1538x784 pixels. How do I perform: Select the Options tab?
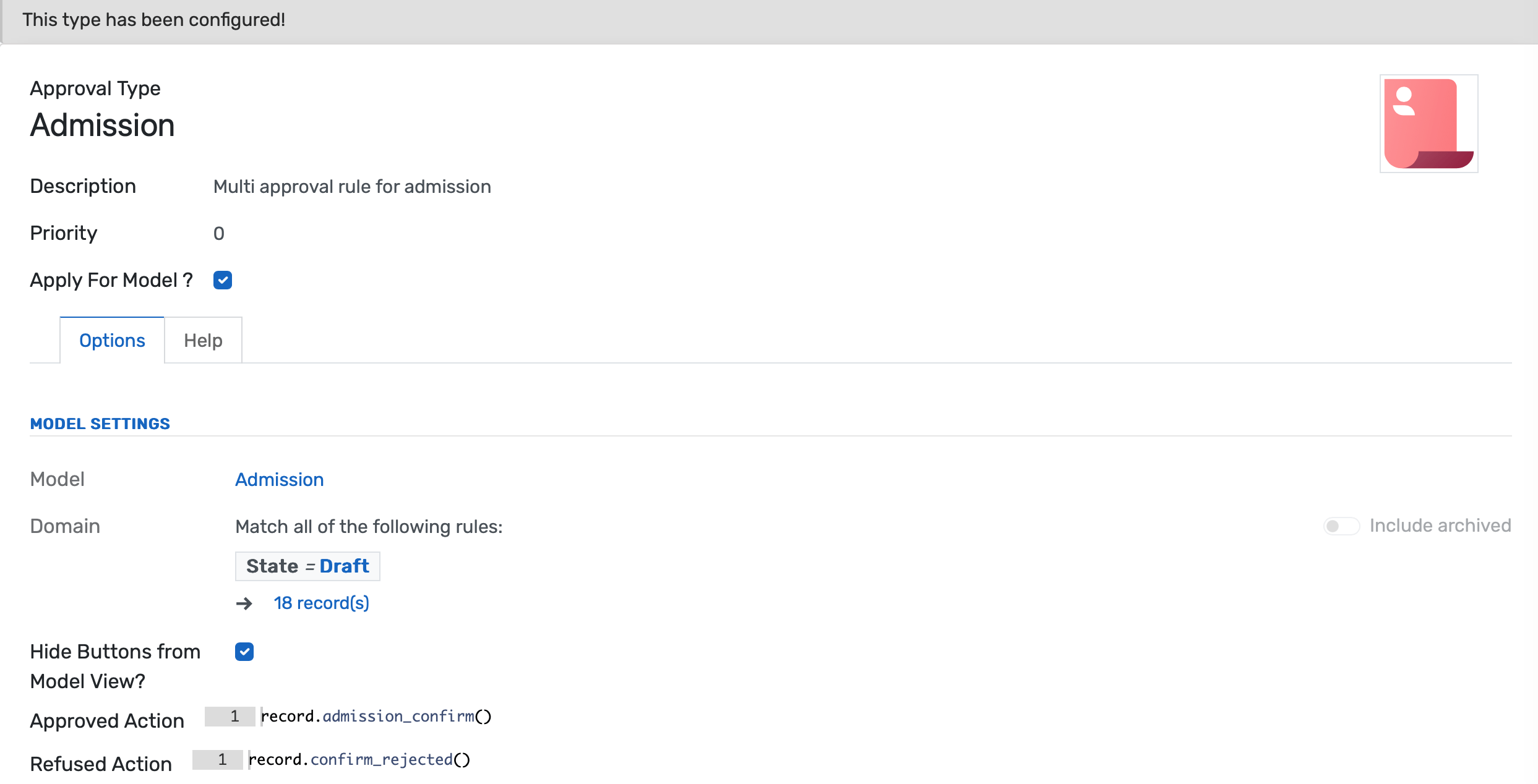tap(111, 340)
